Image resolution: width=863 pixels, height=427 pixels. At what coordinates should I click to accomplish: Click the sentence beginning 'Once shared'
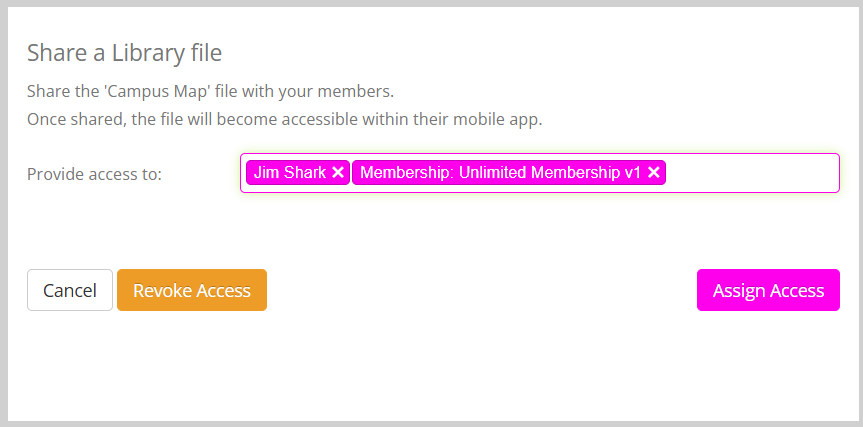point(284,119)
